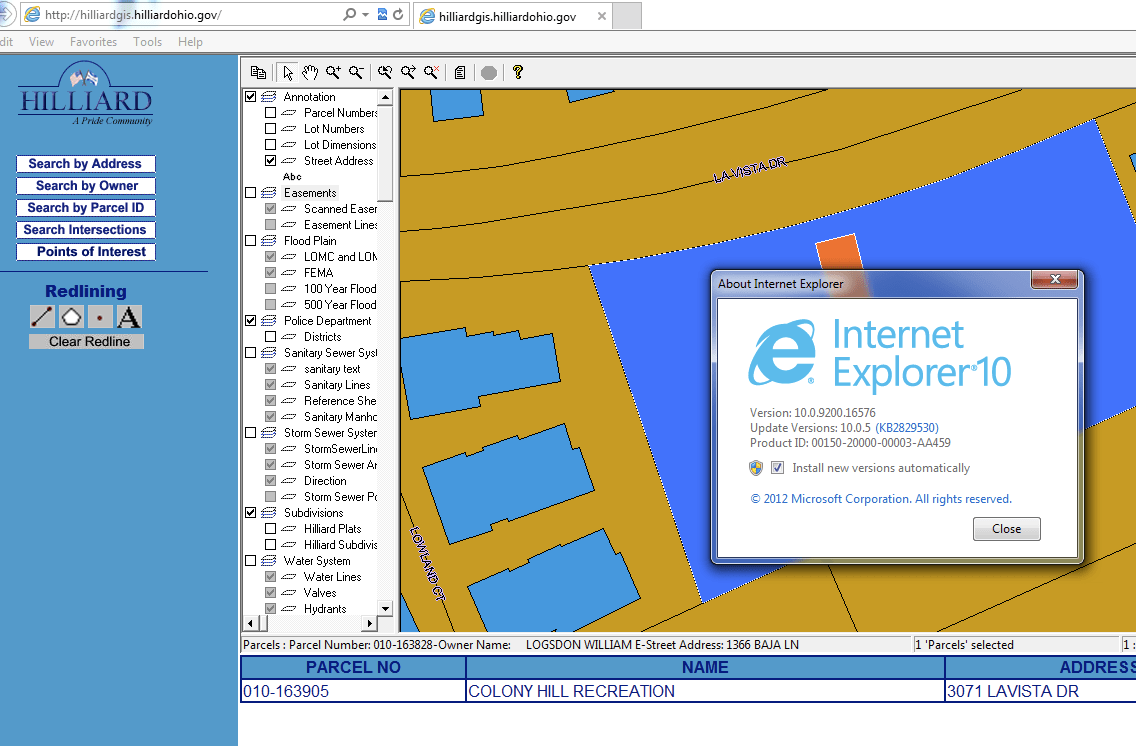Click layer list scroll up arrow
The image size is (1136, 746).
pyautogui.click(x=385, y=97)
